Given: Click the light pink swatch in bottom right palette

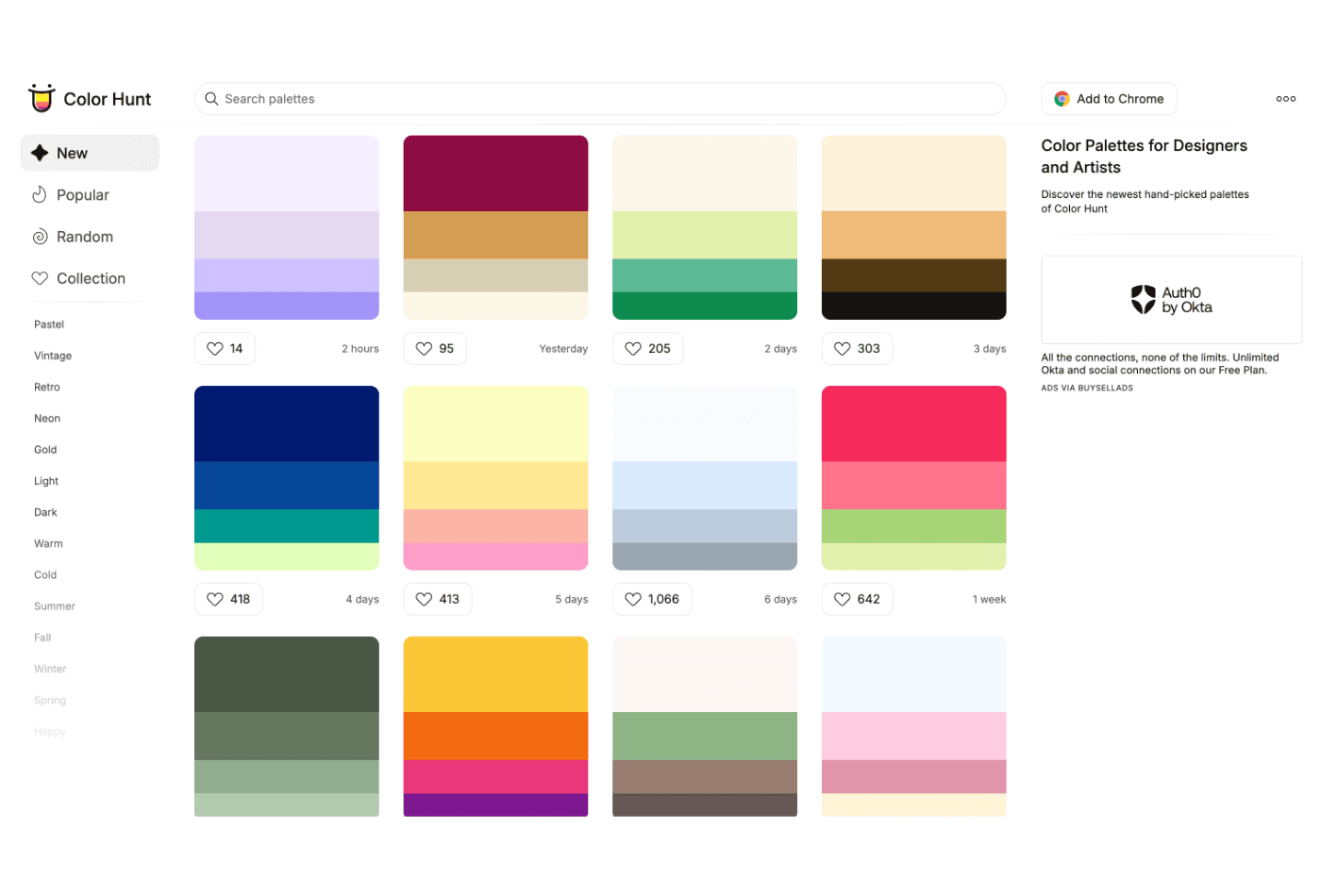Looking at the screenshot, I should click(913, 736).
